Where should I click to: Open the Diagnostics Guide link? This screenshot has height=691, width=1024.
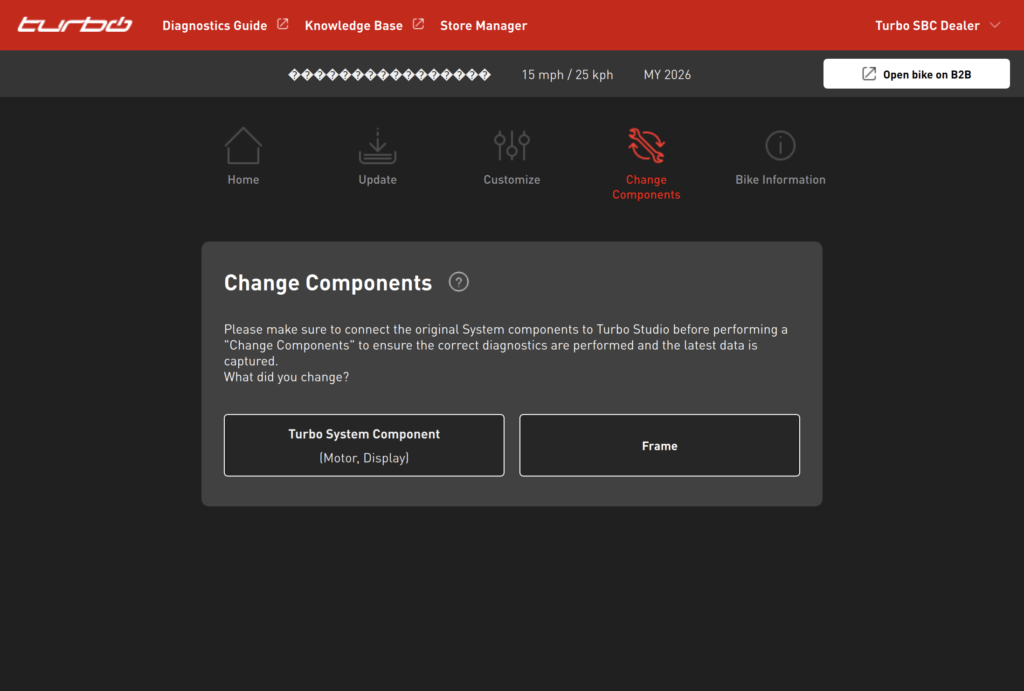214,25
